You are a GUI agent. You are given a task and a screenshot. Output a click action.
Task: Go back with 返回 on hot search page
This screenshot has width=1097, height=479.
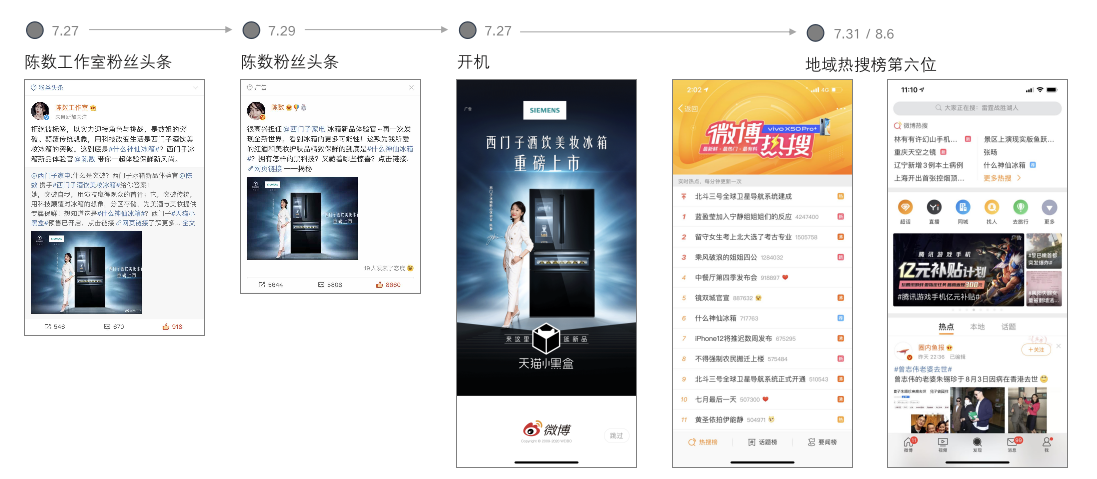click(x=688, y=108)
